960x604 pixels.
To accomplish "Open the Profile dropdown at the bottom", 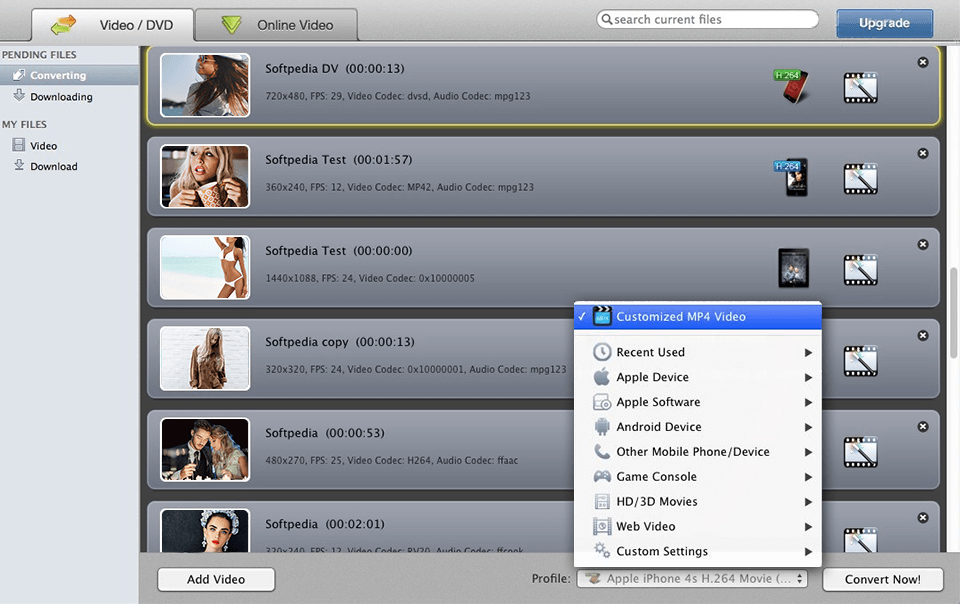I will click(692, 579).
